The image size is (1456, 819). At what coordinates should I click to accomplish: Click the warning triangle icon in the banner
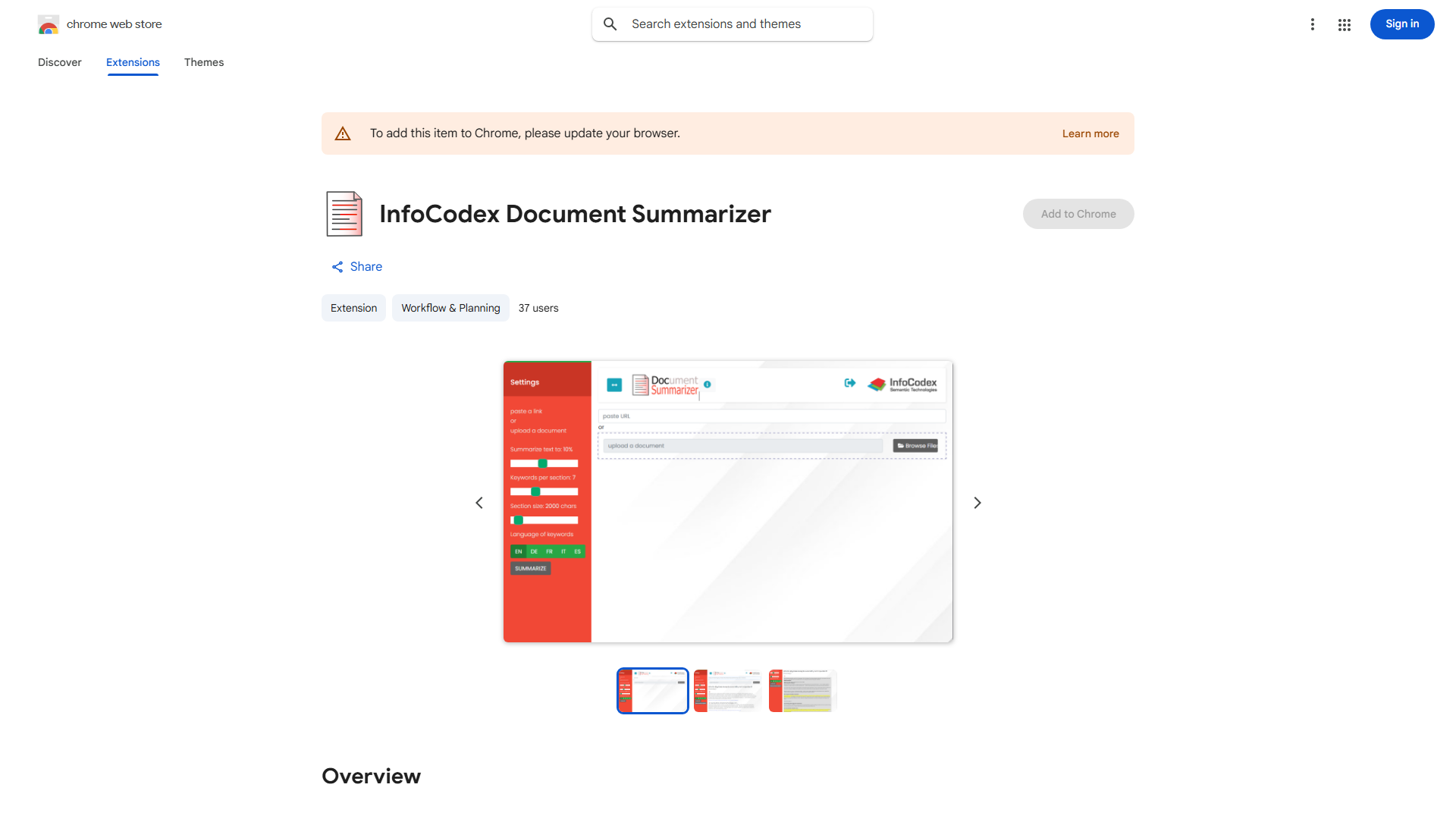click(343, 133)
